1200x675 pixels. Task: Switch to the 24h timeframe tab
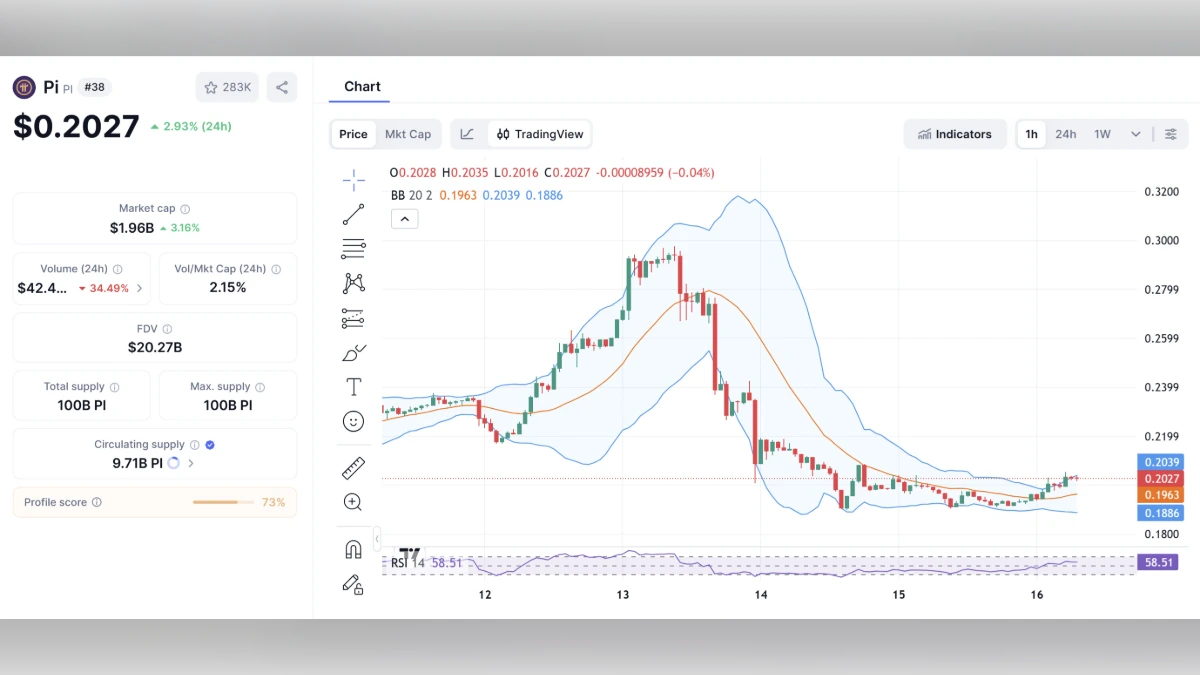[1066, 133]
